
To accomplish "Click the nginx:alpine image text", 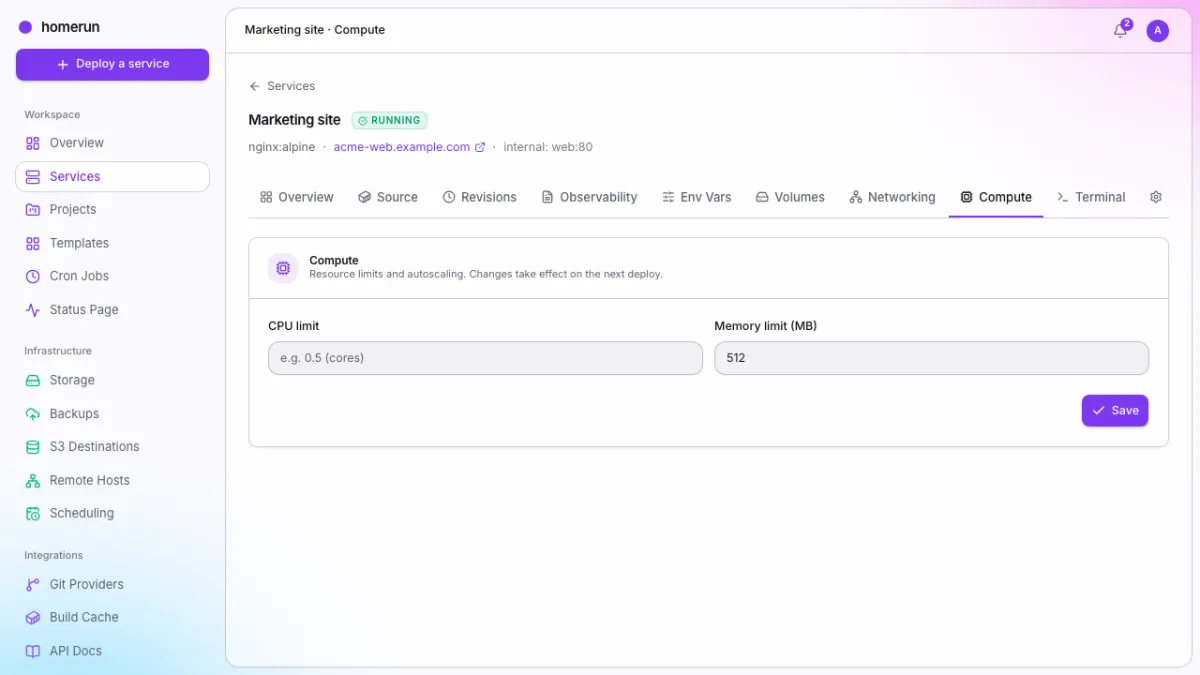I will 282,147.
